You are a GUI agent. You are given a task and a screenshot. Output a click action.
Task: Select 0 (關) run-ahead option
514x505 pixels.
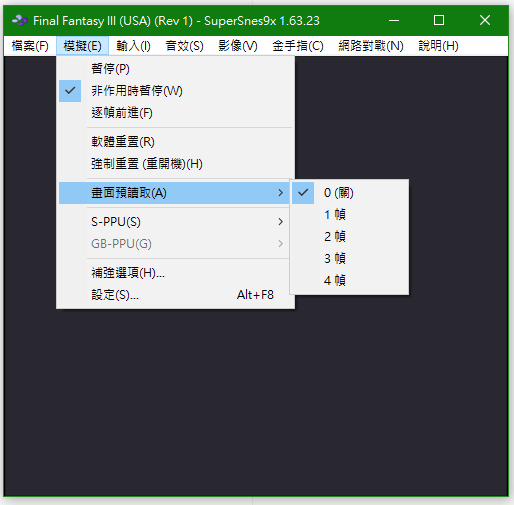(x=349, y=193)
